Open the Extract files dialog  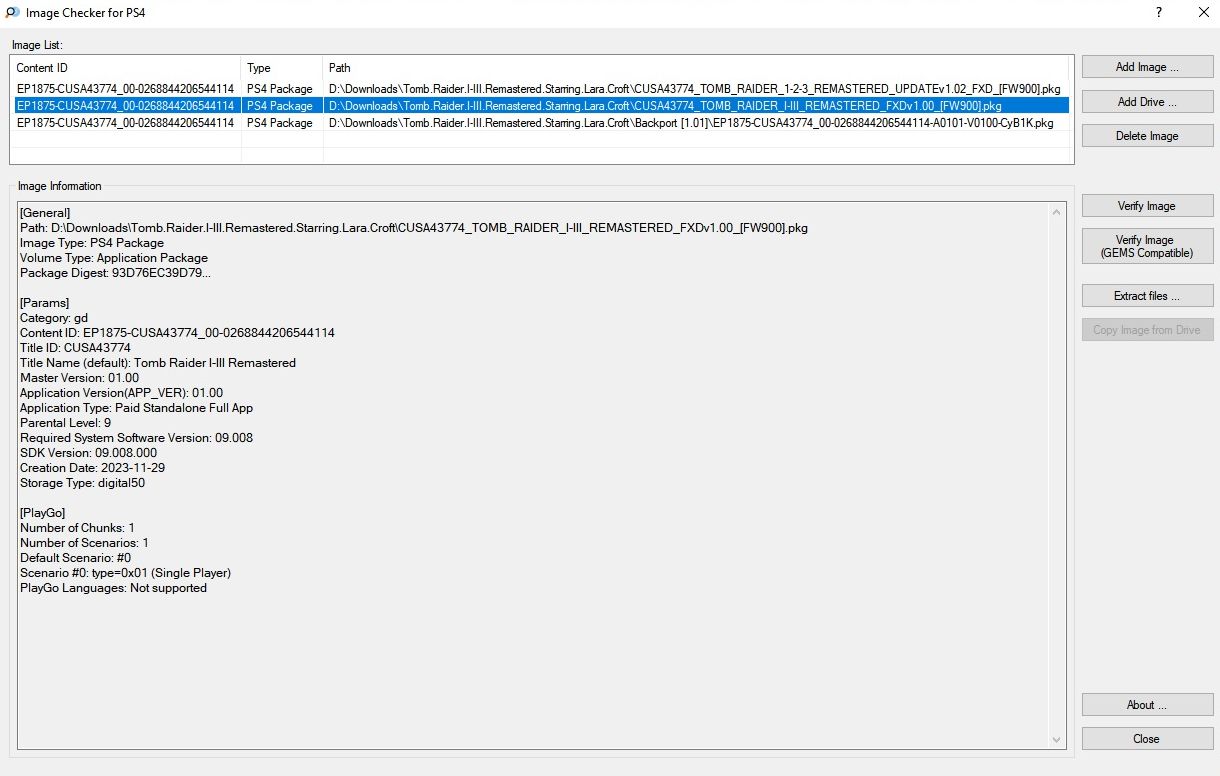pos(1147,296)
